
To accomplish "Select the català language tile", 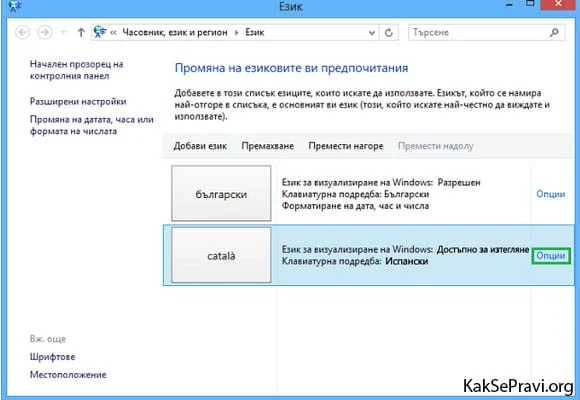I will [x=221, y=255].
